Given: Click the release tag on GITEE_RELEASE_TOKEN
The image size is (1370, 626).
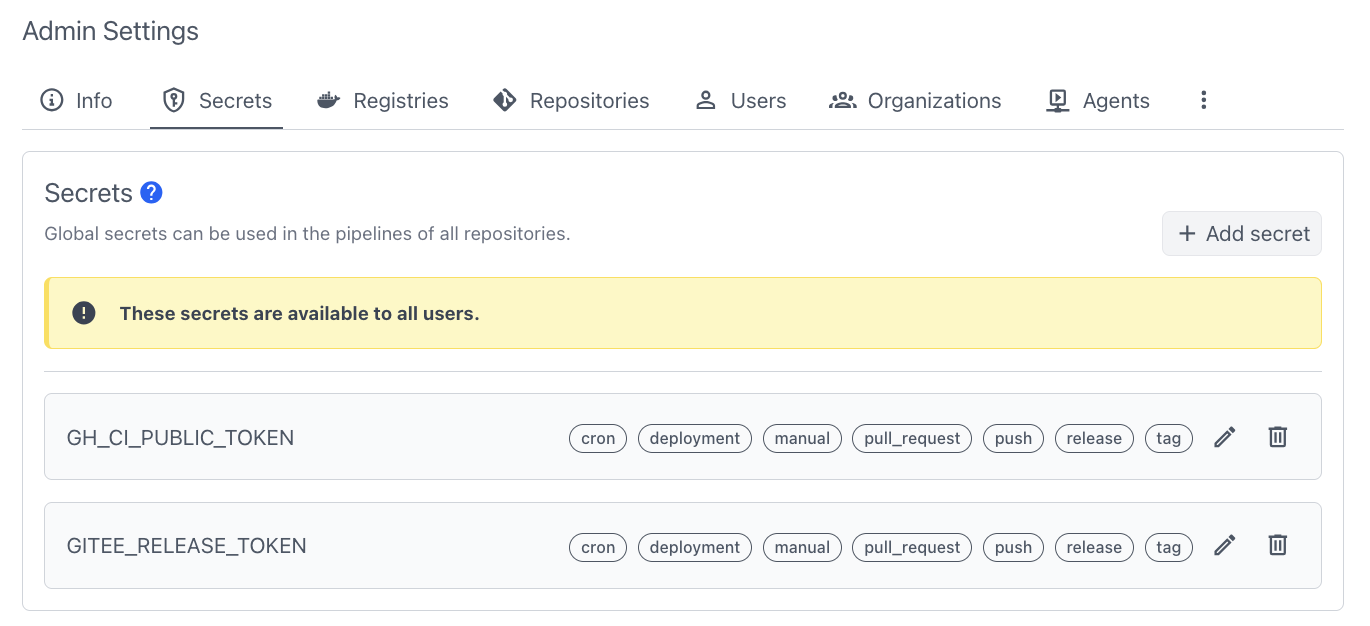Looking at the screenshot, I should tap(1094, 547).
